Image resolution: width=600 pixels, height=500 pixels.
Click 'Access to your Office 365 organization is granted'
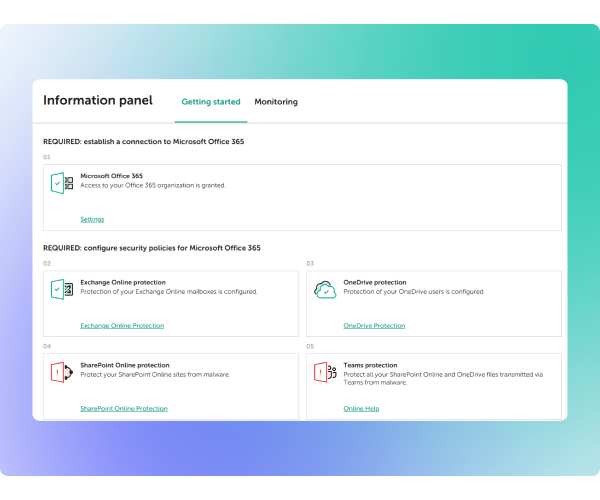[x=153, y=186]
